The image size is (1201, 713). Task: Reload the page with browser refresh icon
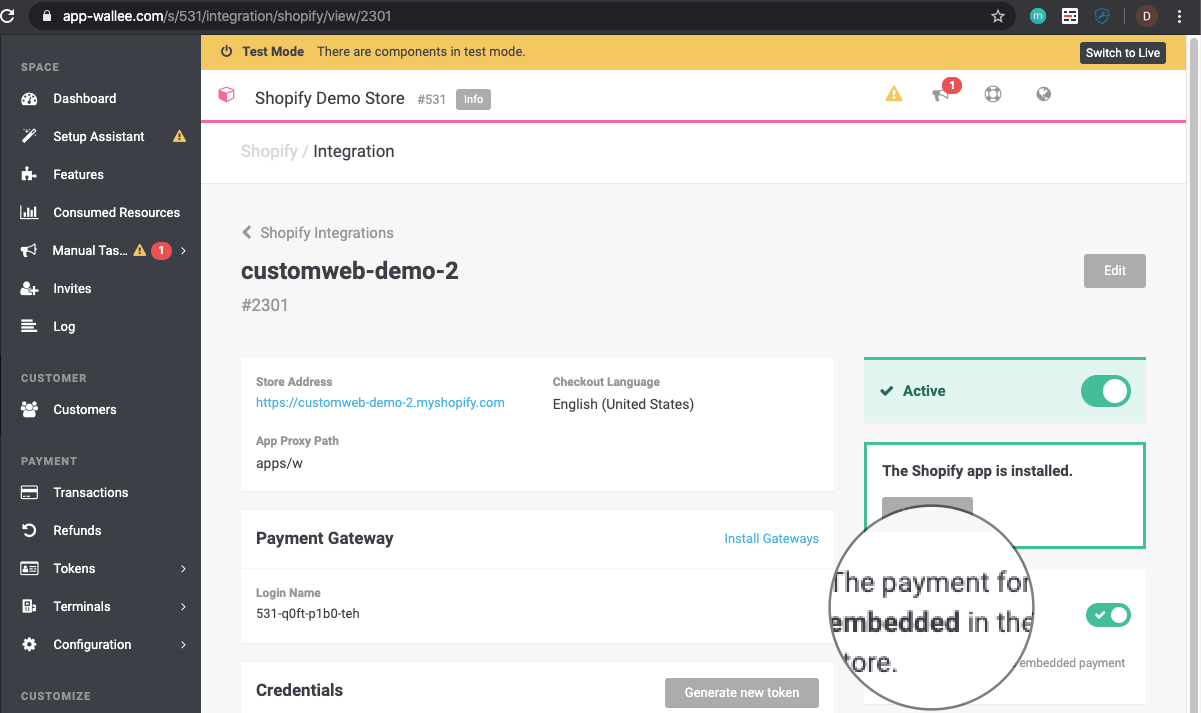(8, 16)
